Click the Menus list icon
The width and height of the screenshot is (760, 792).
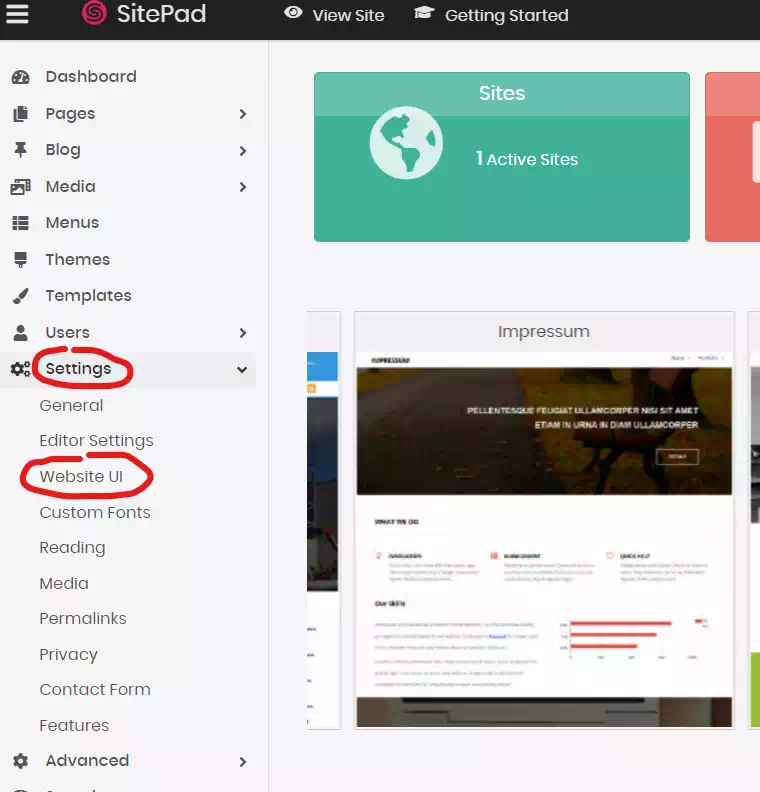21,223
